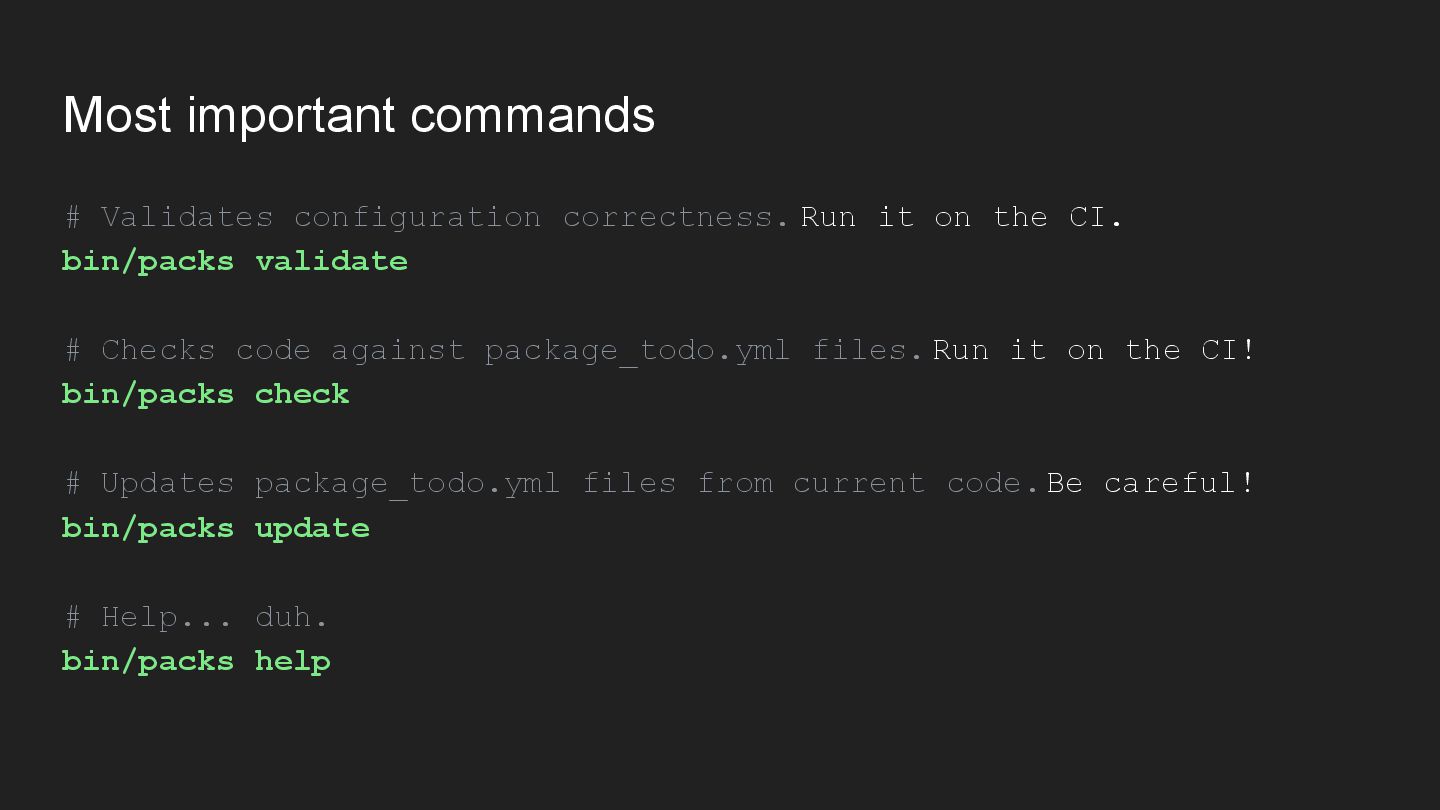This screenshot has height=810, width=1440.
Task: Select the 'bin/packs validate' command text
Action: point(235,261)
